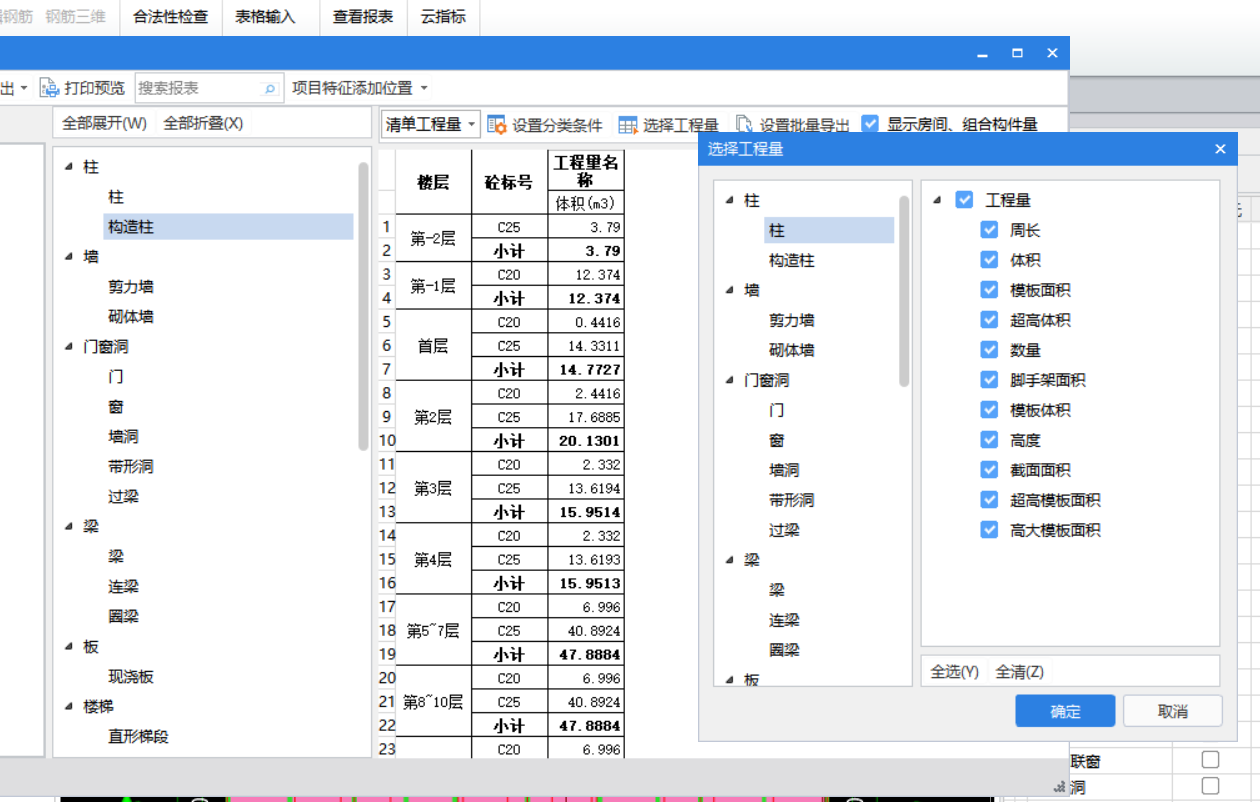Image resolution: width=1260 pixels, height=802 pixels.
Task: Uncheck the 模板体积 checkbox
Action: pyautogui.click(x=990, y=410)
